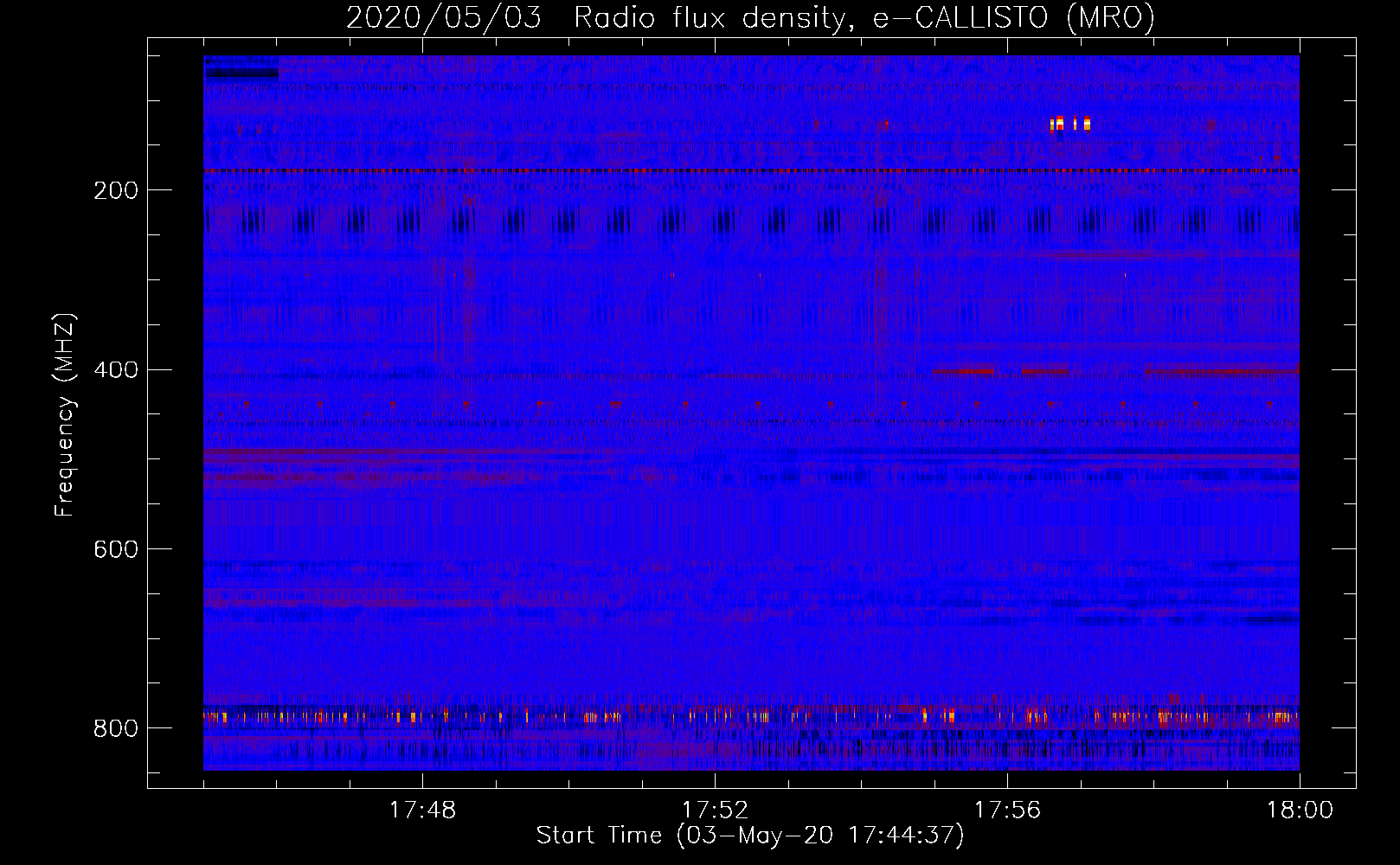Click the 400 frequency tick label
1400x865 pixels.
coord(116,370)
